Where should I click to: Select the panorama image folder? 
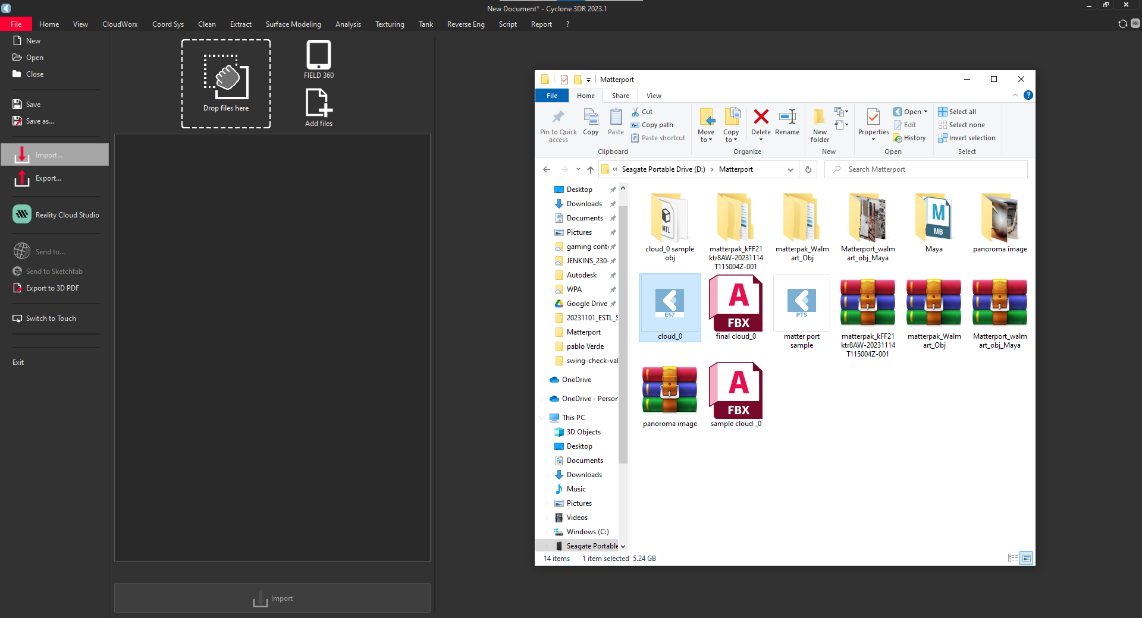coord(999,223)
